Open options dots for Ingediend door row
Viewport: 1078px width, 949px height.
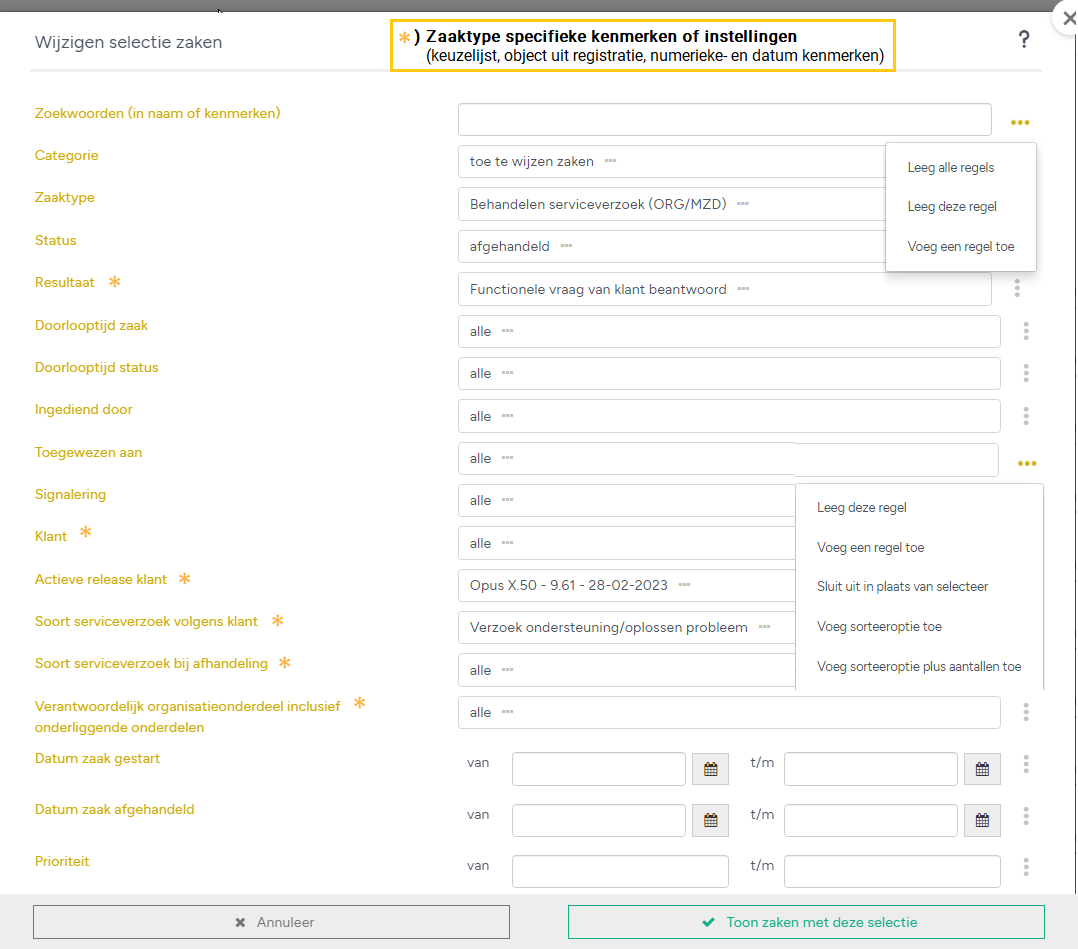click(x=1026, y=415)
